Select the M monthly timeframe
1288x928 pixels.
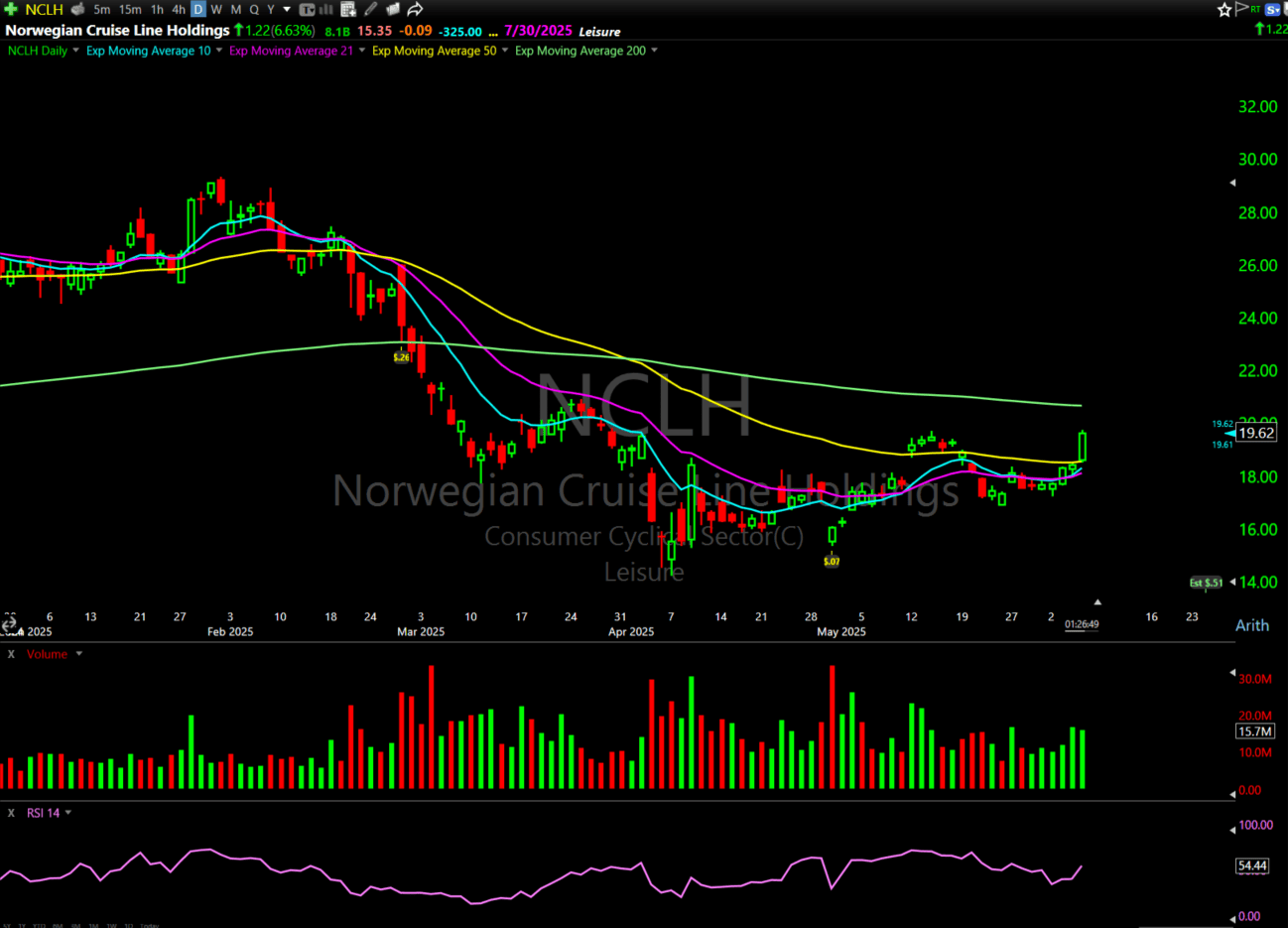coord(236,9)
